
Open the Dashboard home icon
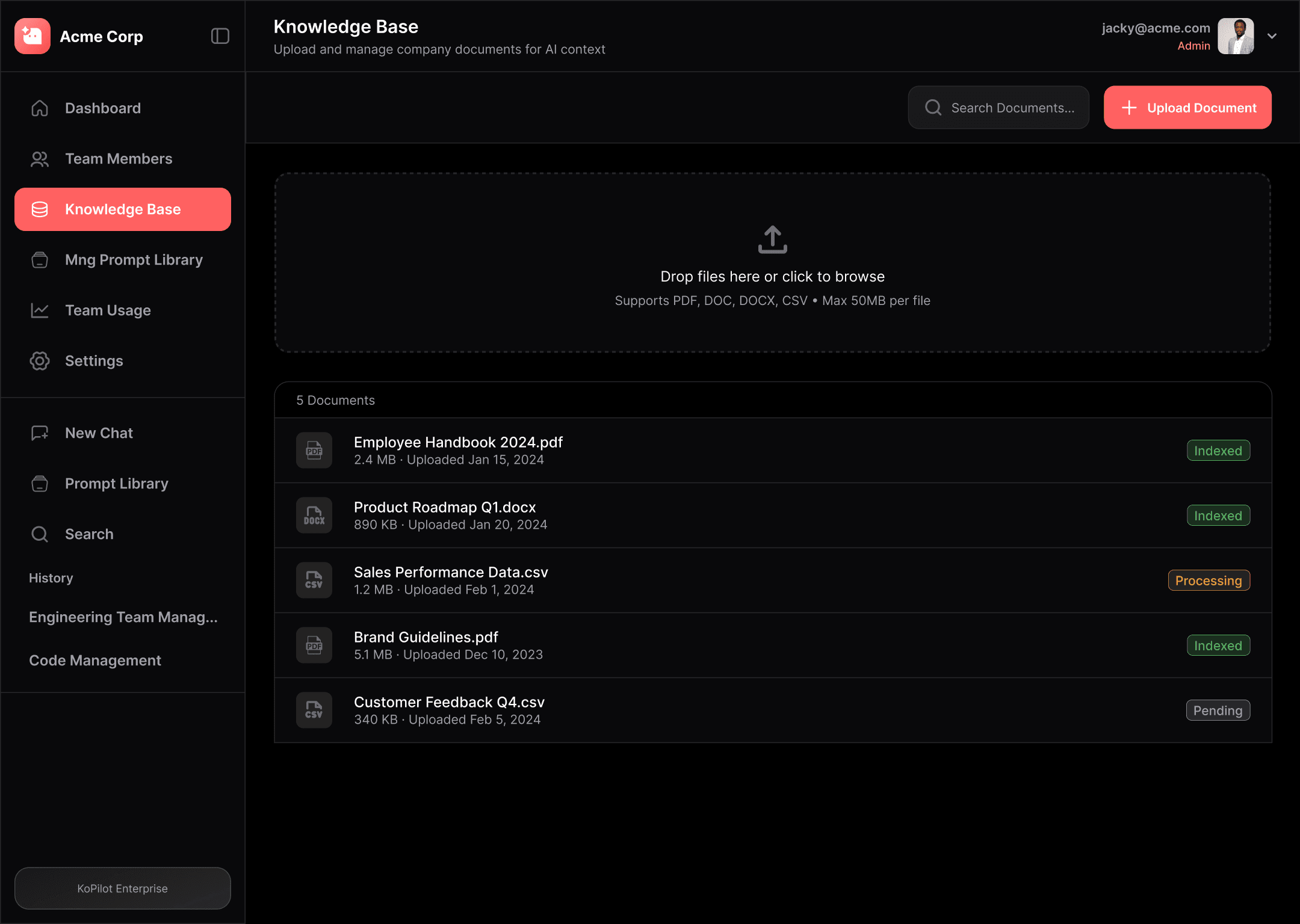40,108
